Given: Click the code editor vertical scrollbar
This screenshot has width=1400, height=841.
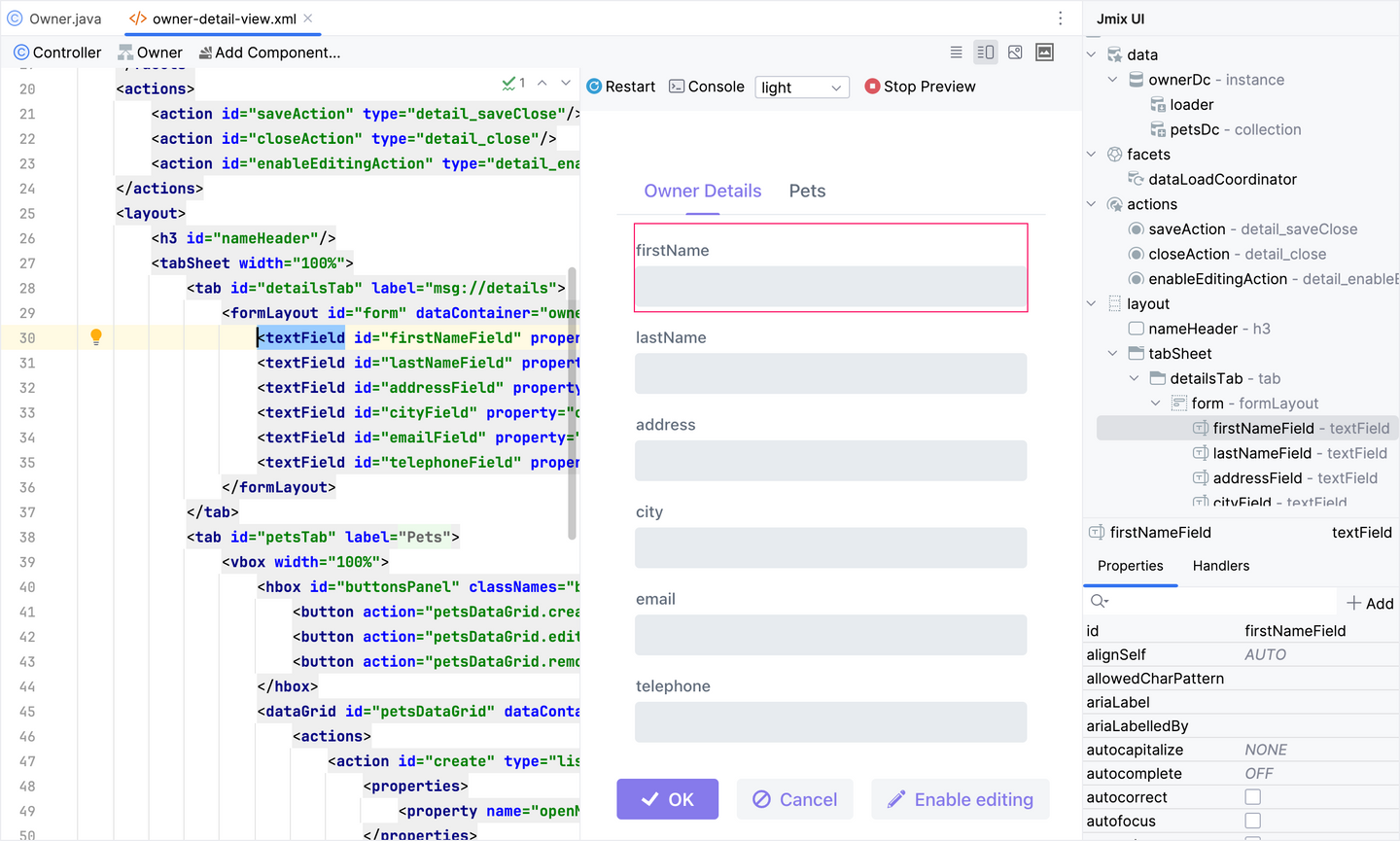Looking at the screenshot, I should [573, 403].
